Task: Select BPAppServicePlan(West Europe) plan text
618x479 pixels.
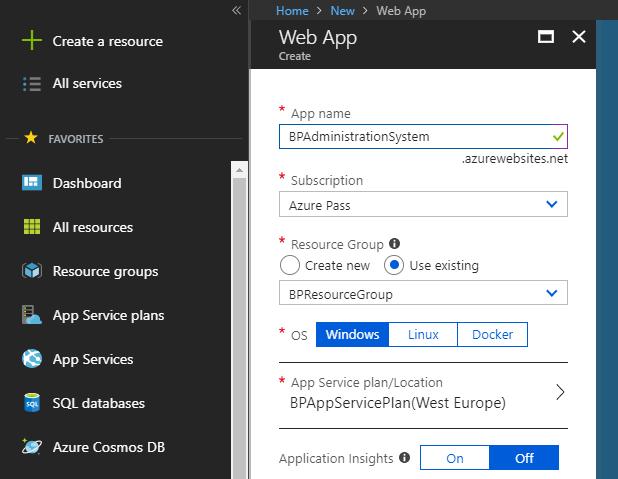Action: point(398,403)
